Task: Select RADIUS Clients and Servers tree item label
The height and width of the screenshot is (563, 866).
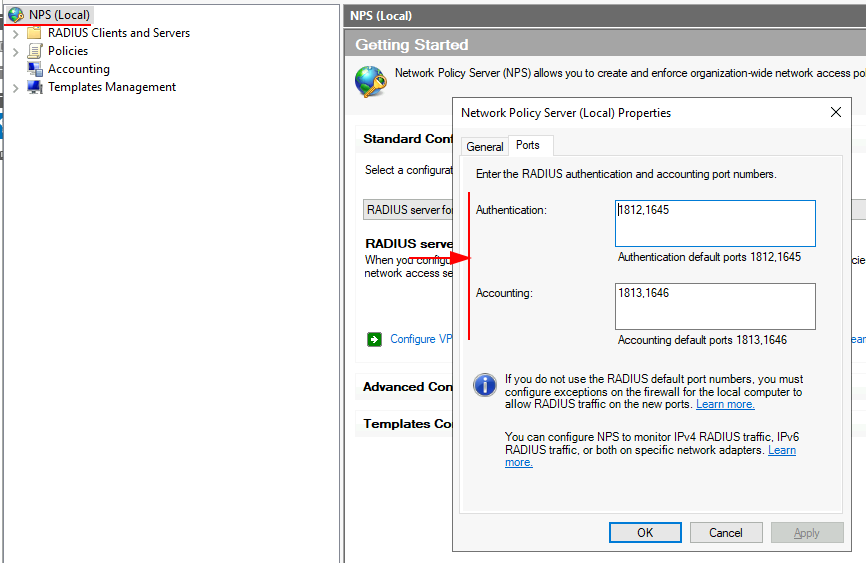Action: (x=119, y=33)
